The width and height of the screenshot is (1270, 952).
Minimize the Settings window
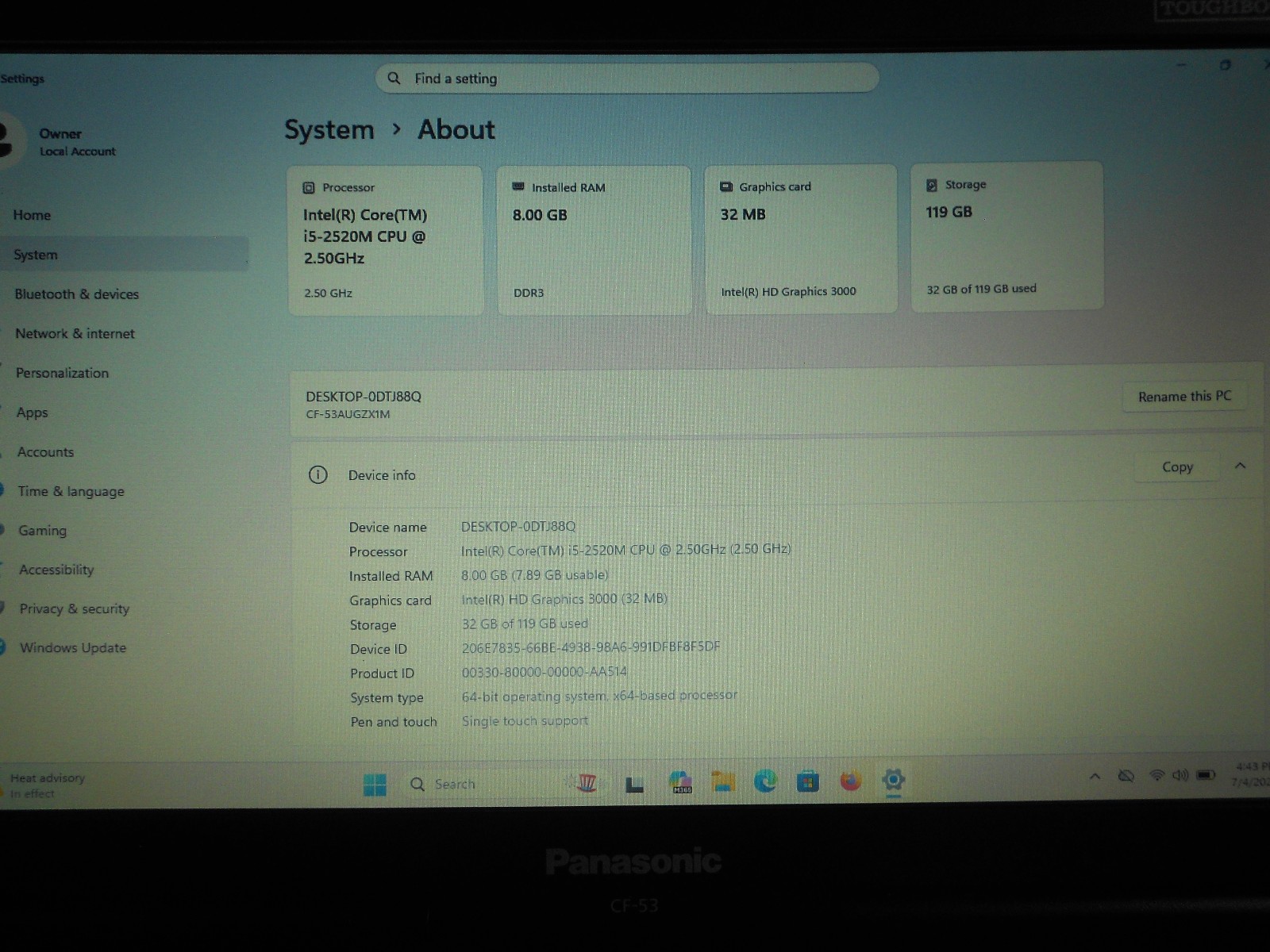click(1181, 65)
